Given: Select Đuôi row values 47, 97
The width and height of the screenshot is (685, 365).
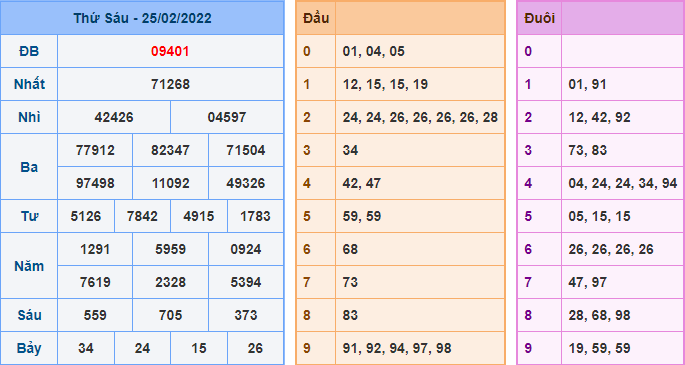Looking at the screenshot, I should [588, 282].
